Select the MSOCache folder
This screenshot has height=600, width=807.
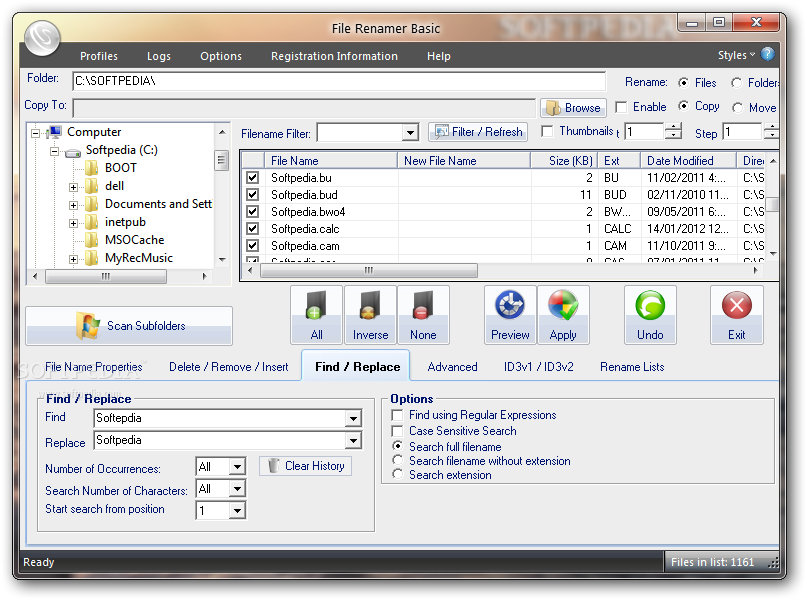point(134,240)
